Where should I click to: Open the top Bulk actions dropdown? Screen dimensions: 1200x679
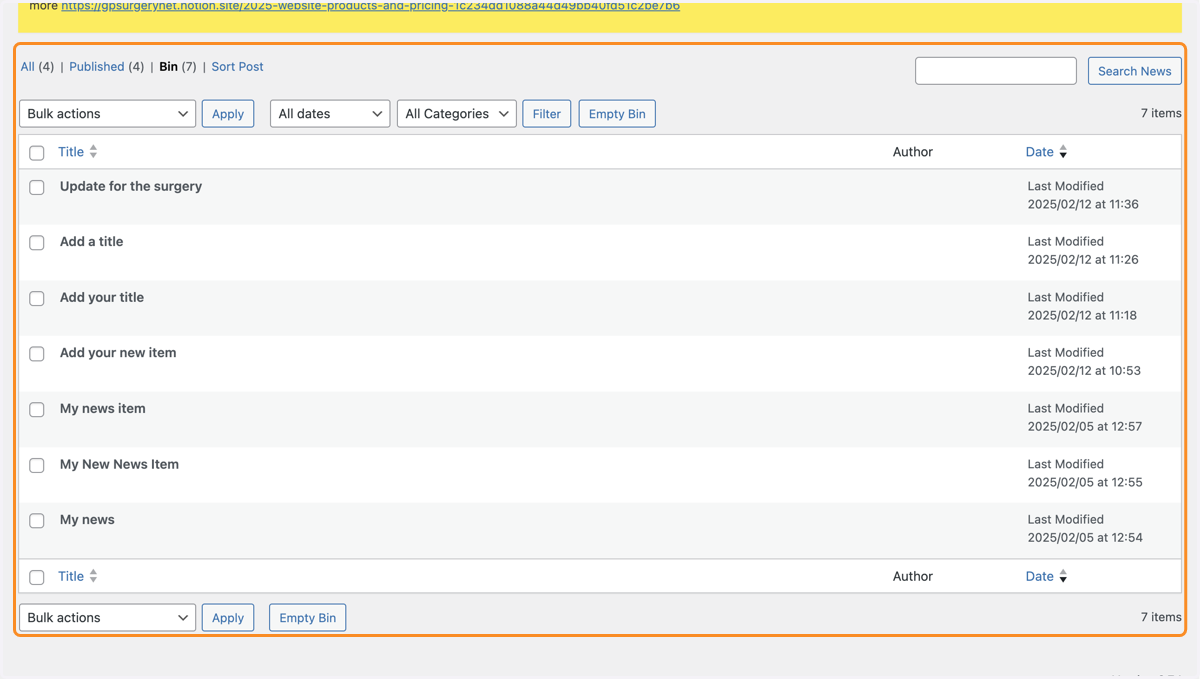pyautogui.click(x=107, y=114)
